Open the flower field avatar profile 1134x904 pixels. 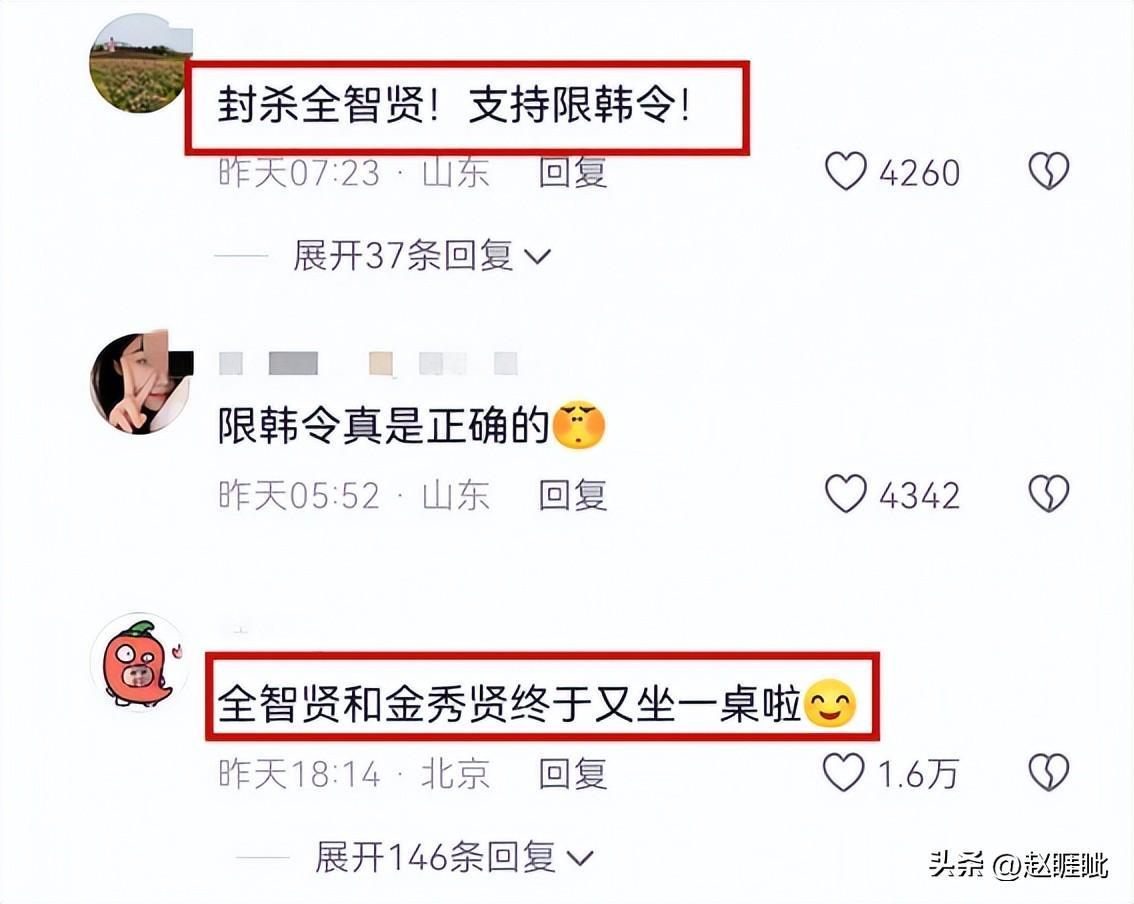[x=139, y=64]
